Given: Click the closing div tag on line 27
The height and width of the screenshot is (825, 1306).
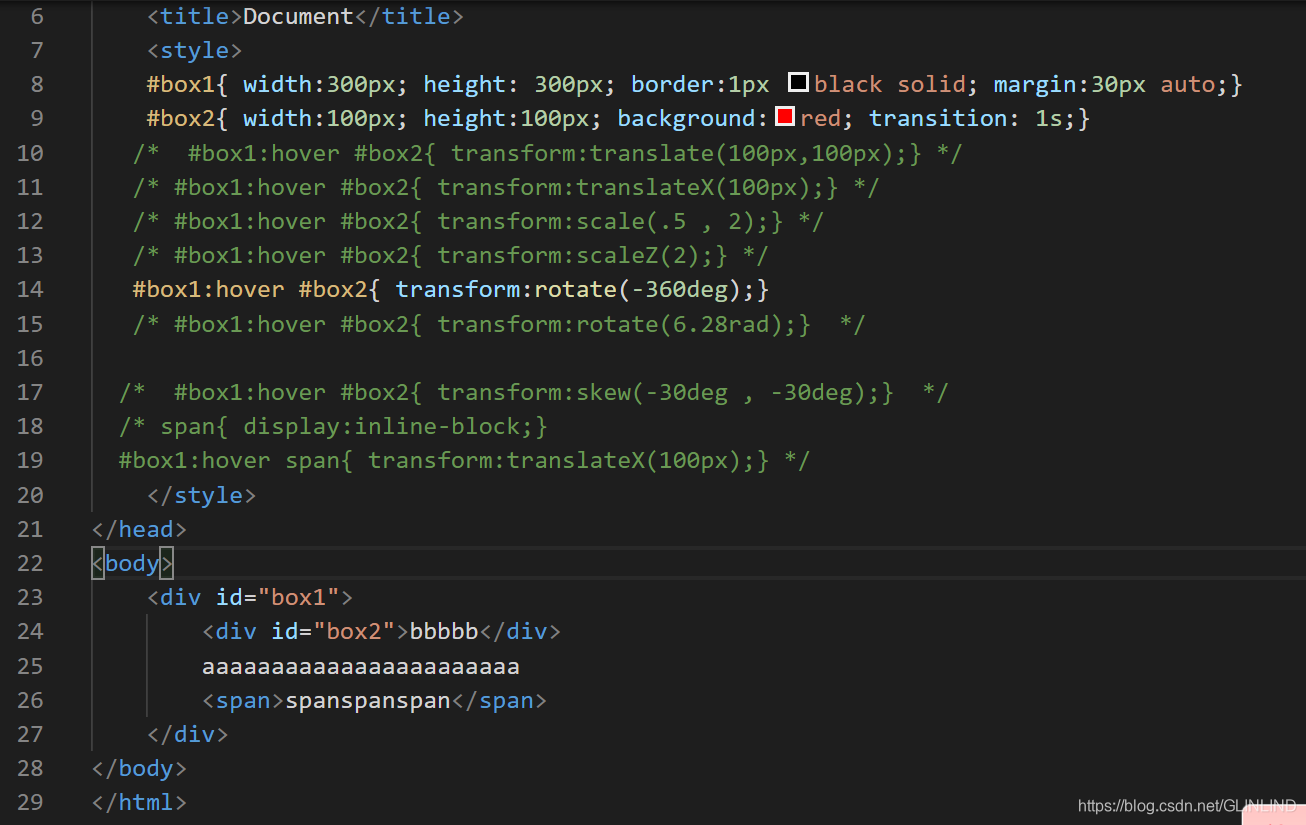Looking at the screenshot, I should (188, 734).
